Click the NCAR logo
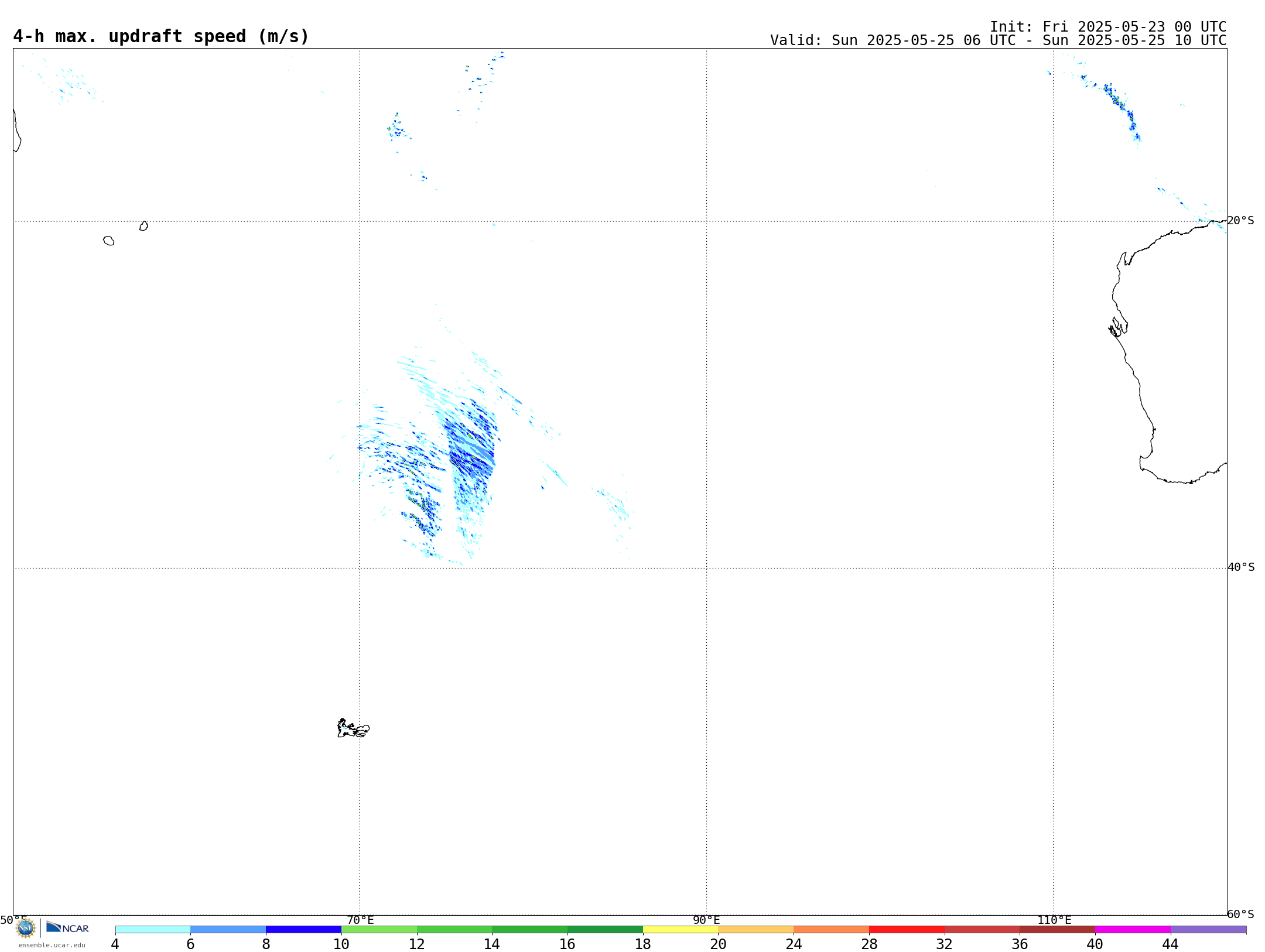The height and width of the screenshot is (952, 1265). [x=67, y=927]
